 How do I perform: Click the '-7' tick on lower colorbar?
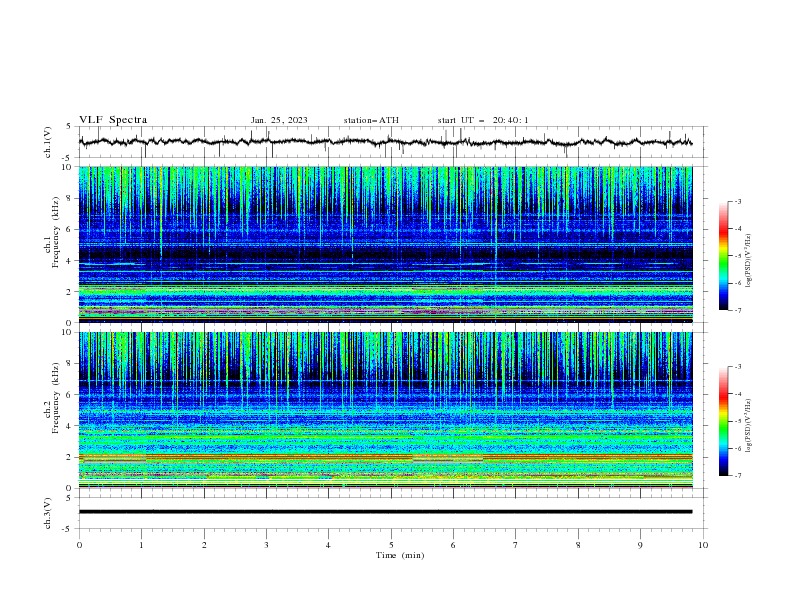tap(737, 476)
